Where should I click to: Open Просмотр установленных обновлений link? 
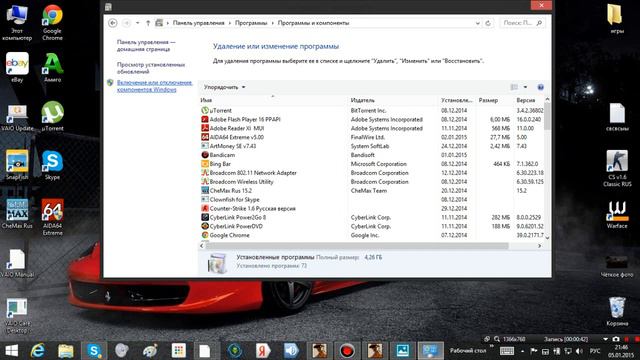pyautogui.click(x=151, y=68)
